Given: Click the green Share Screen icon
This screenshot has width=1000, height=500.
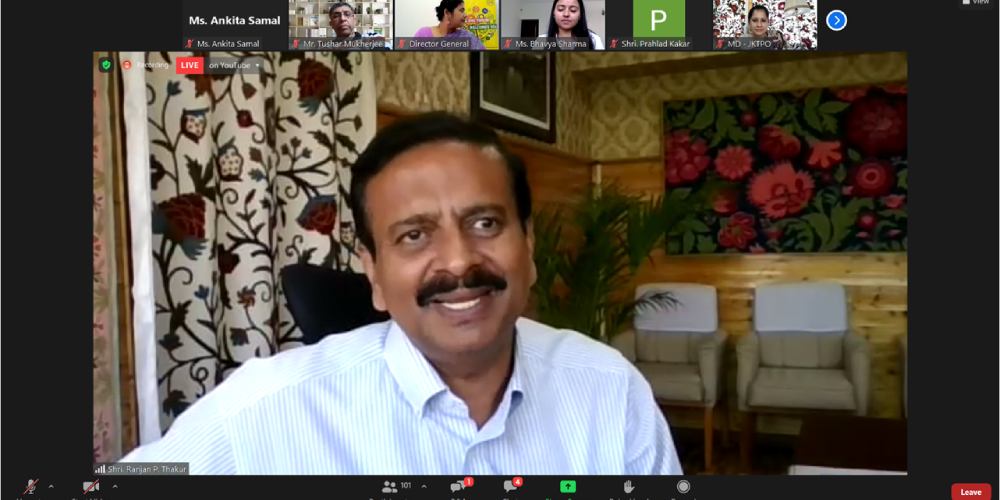Looking at the screenshot, I should (x=568, y=487).
